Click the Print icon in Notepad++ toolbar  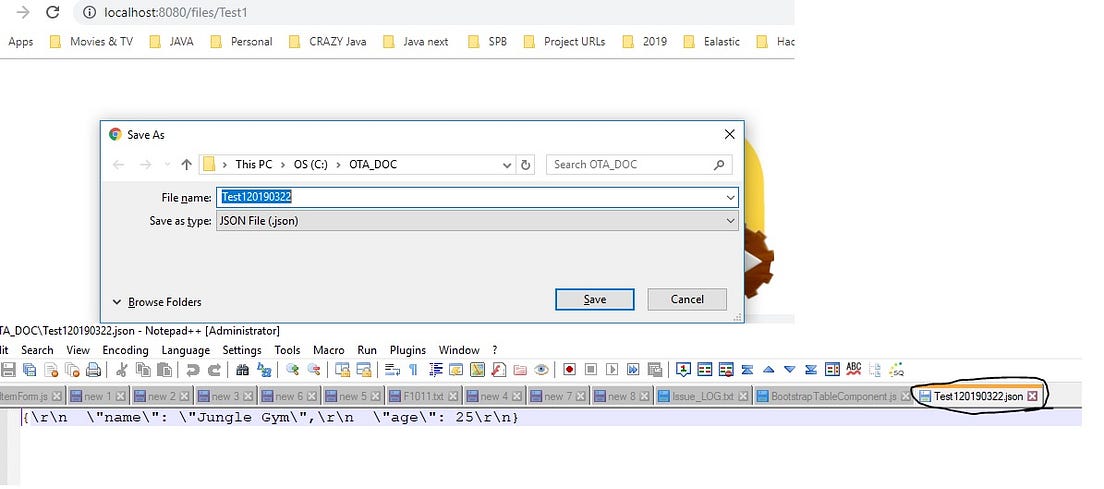tap(93, 369)
